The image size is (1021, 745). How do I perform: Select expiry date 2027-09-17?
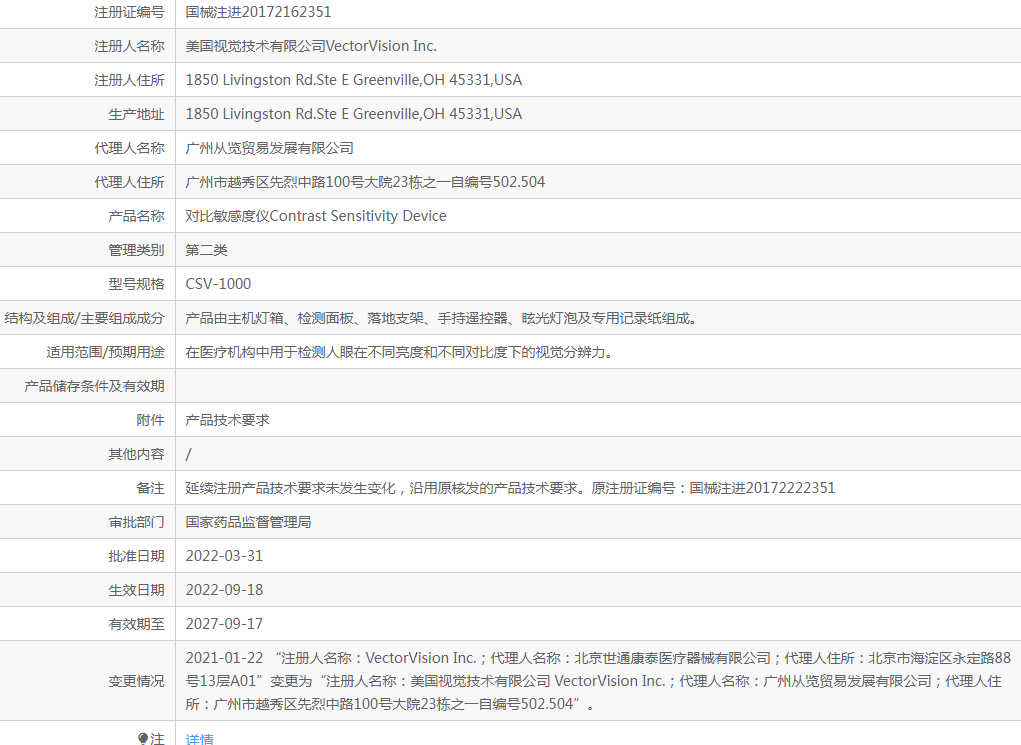click(224, 623)
